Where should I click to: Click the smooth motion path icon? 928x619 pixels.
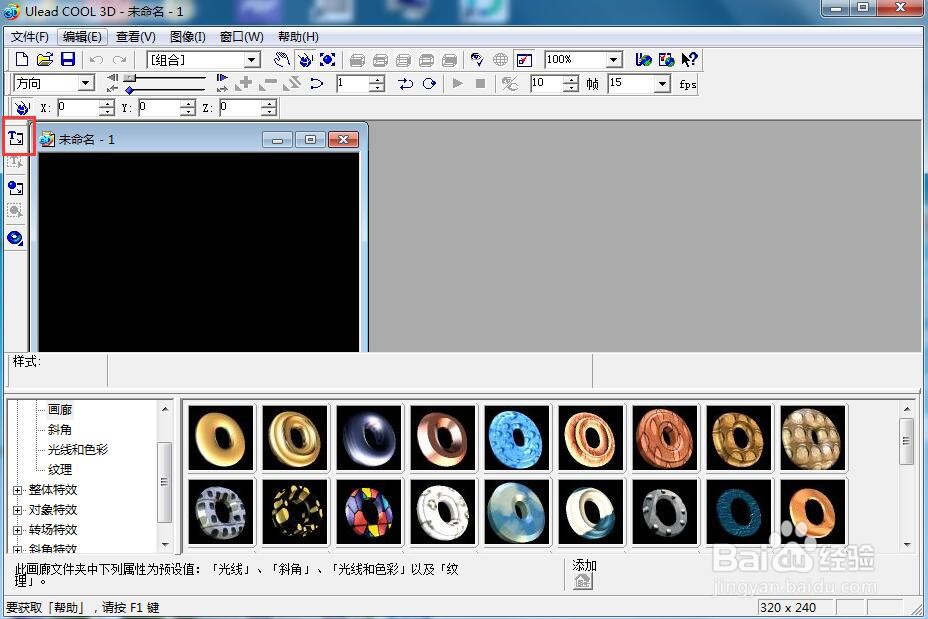(x=317, y=83)
